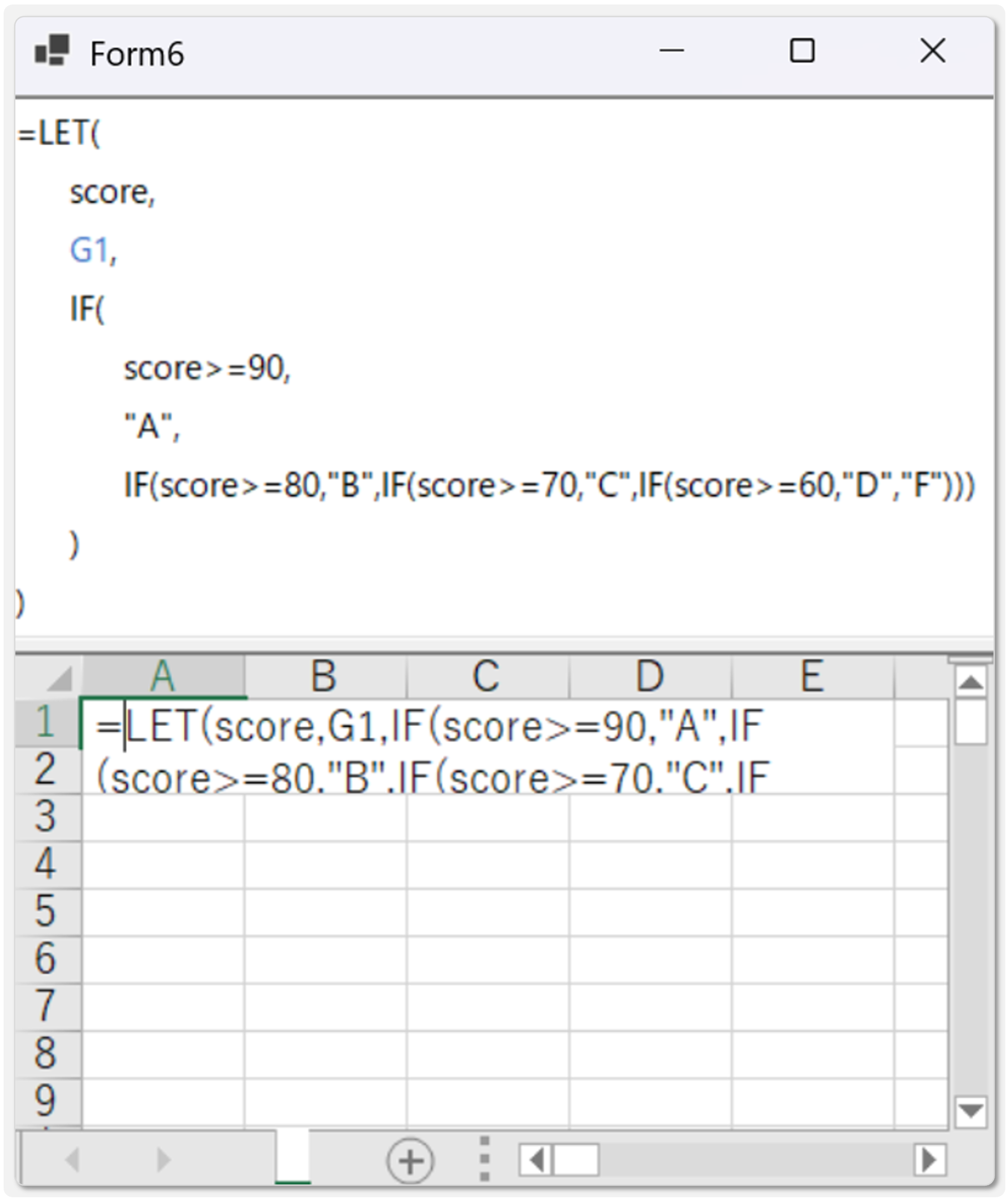Click the next sheet navigation arrow

coord(163,1160)
